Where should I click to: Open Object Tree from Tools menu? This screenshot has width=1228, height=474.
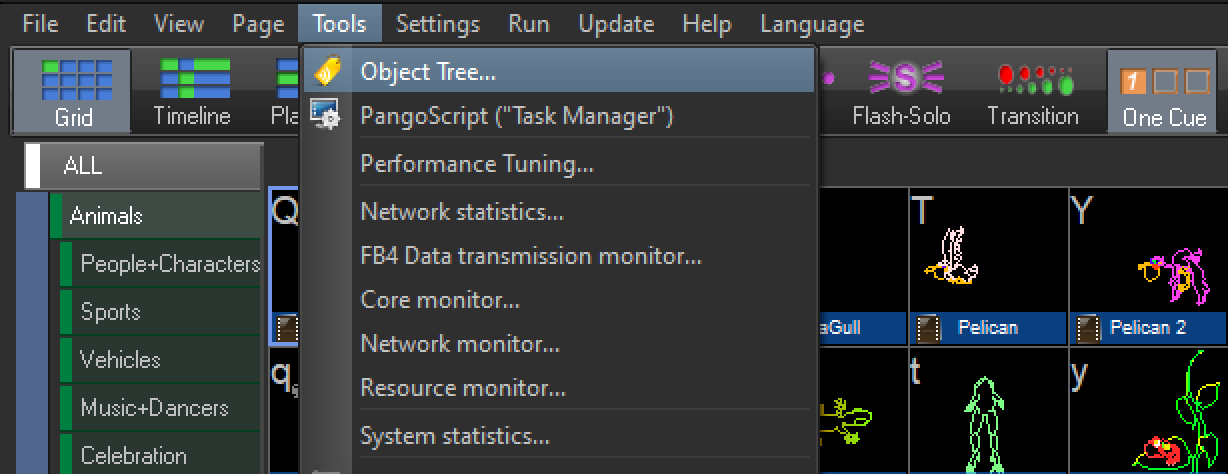click(428, 72)
